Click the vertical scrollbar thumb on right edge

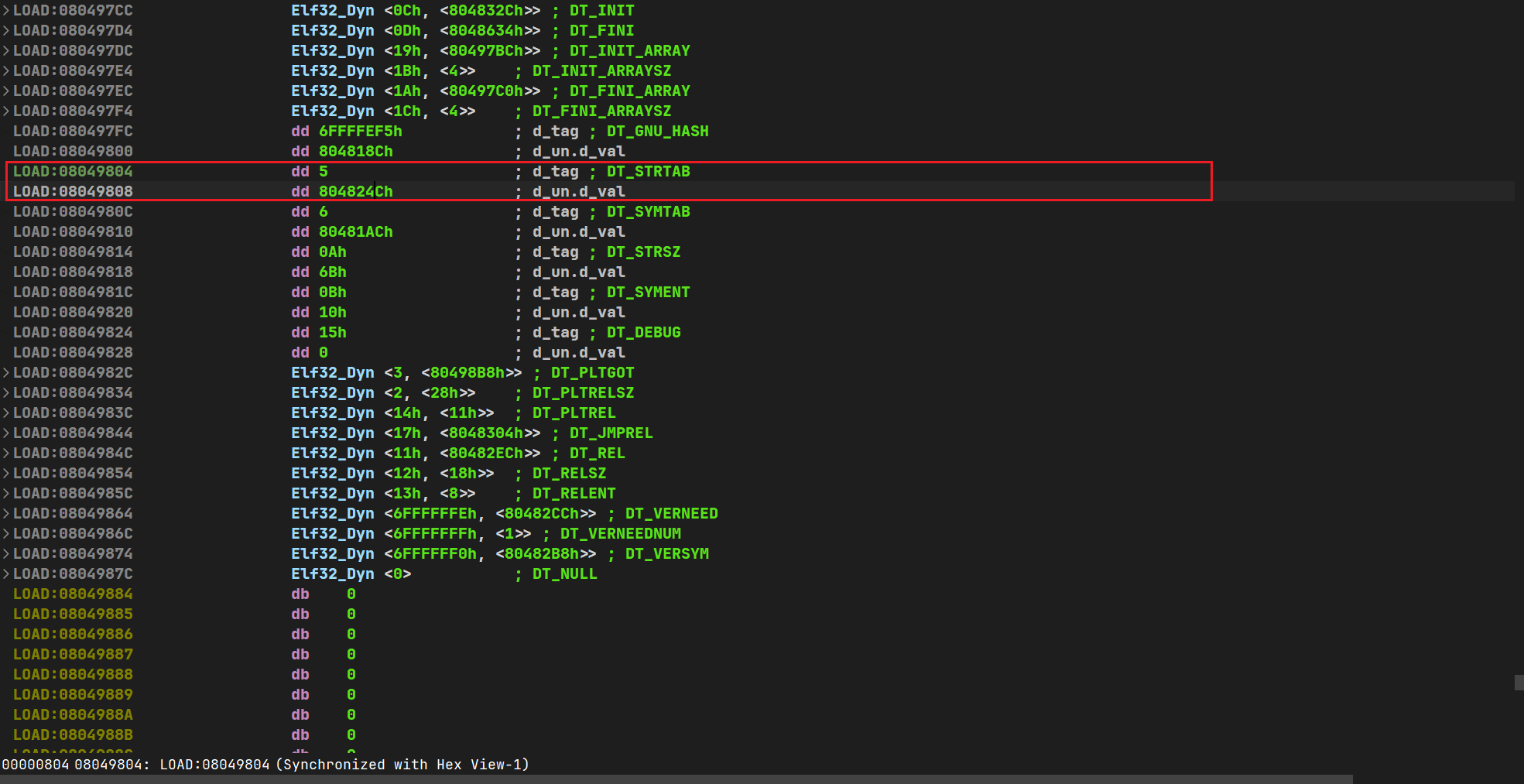1519,682
